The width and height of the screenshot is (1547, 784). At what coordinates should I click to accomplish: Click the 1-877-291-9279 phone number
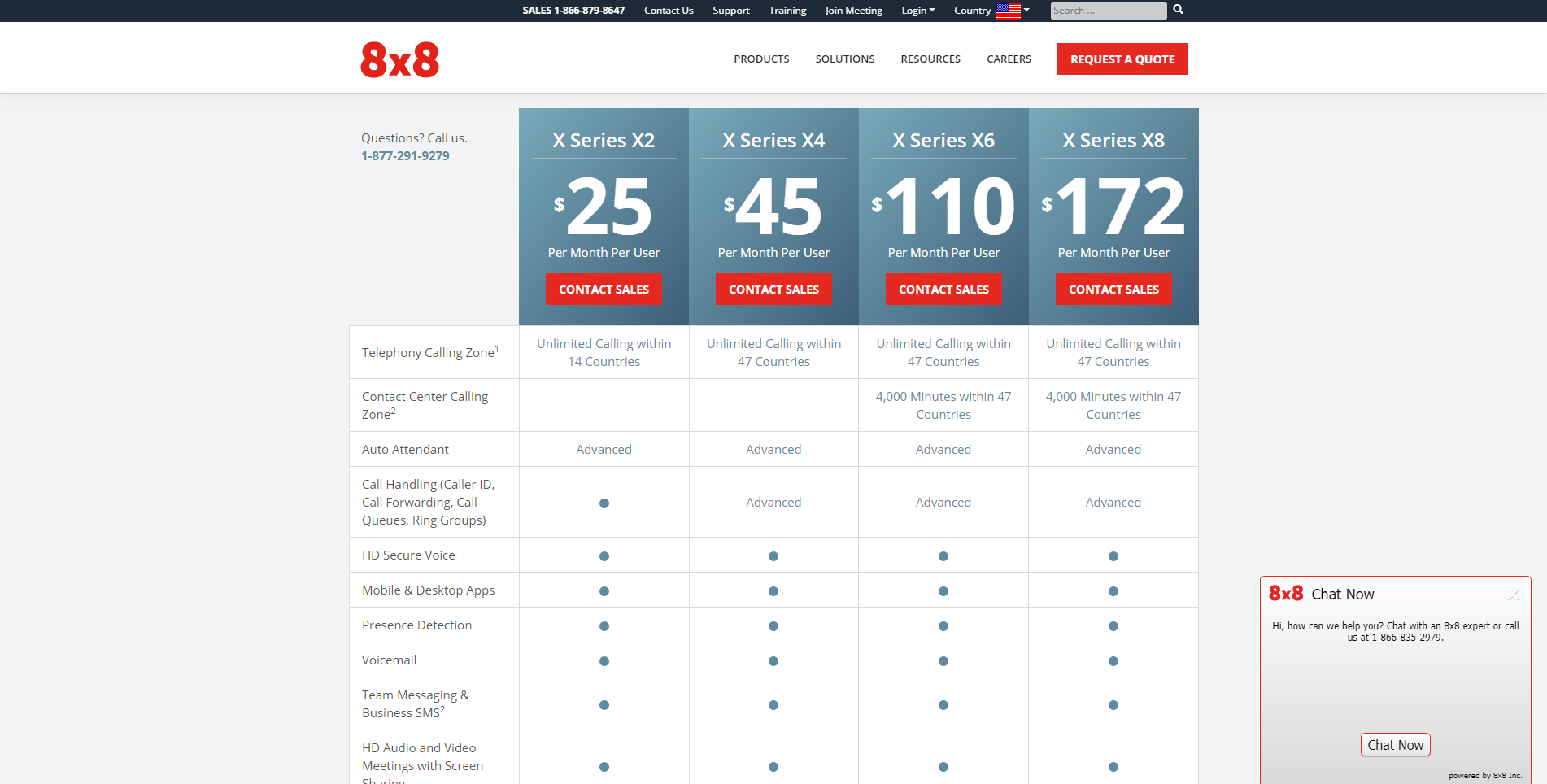click(405, 156)
